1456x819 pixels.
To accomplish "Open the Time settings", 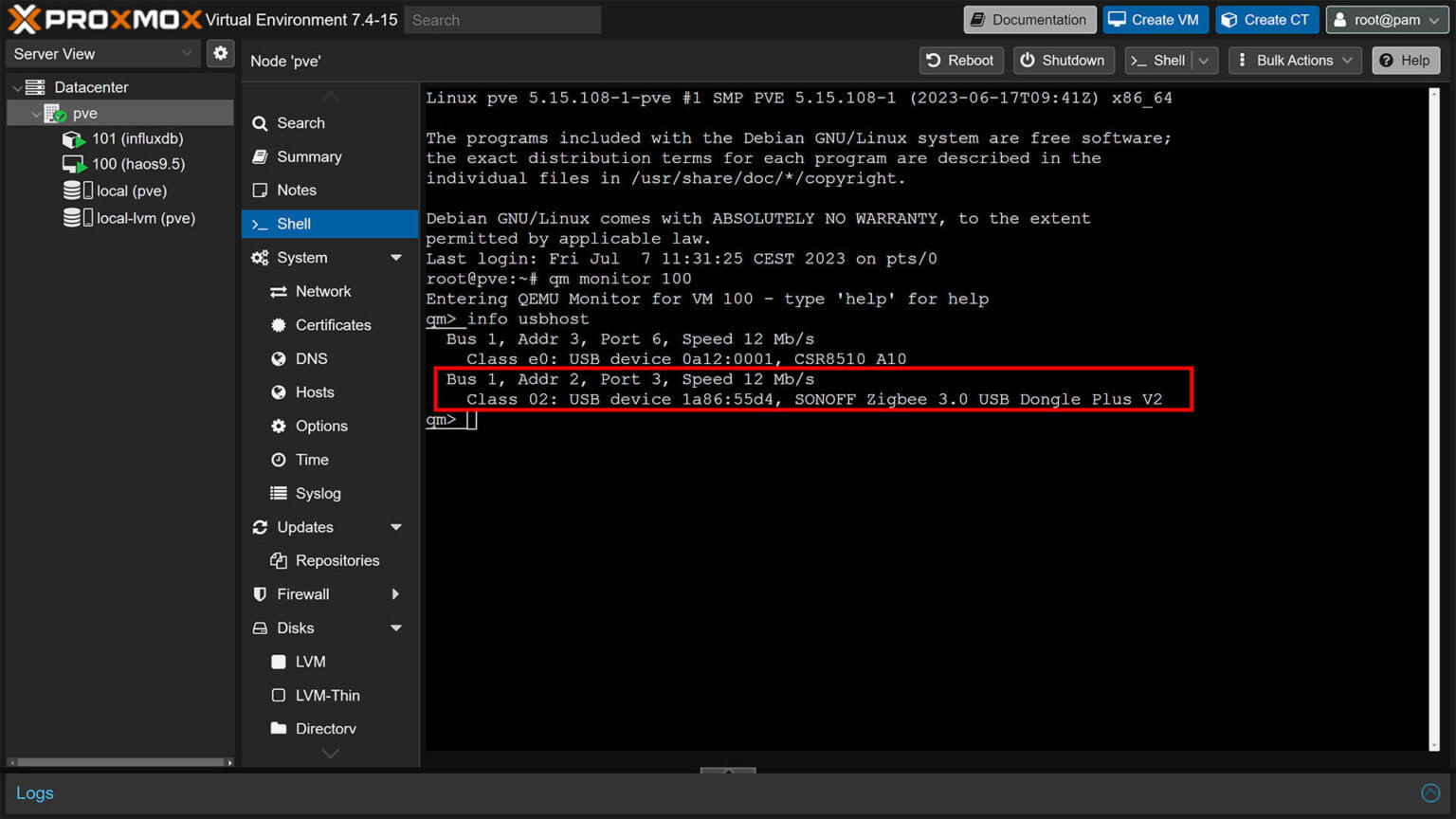I will coord(311,460).
